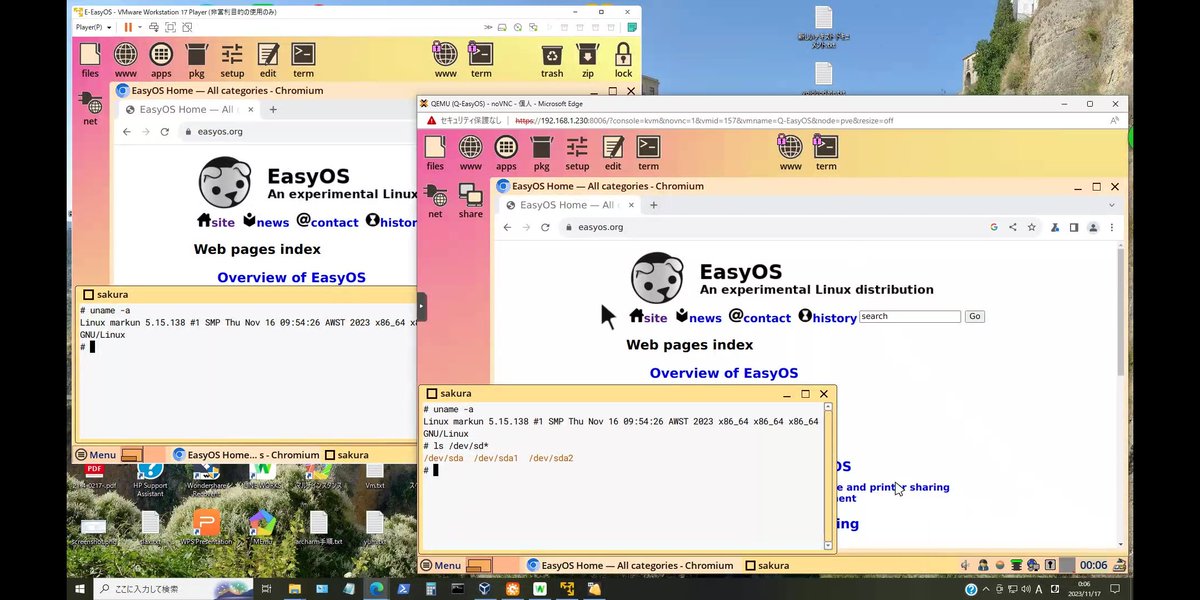Open locked www container icon in VMware window
Screen dimensions: 1200x600
445,59
